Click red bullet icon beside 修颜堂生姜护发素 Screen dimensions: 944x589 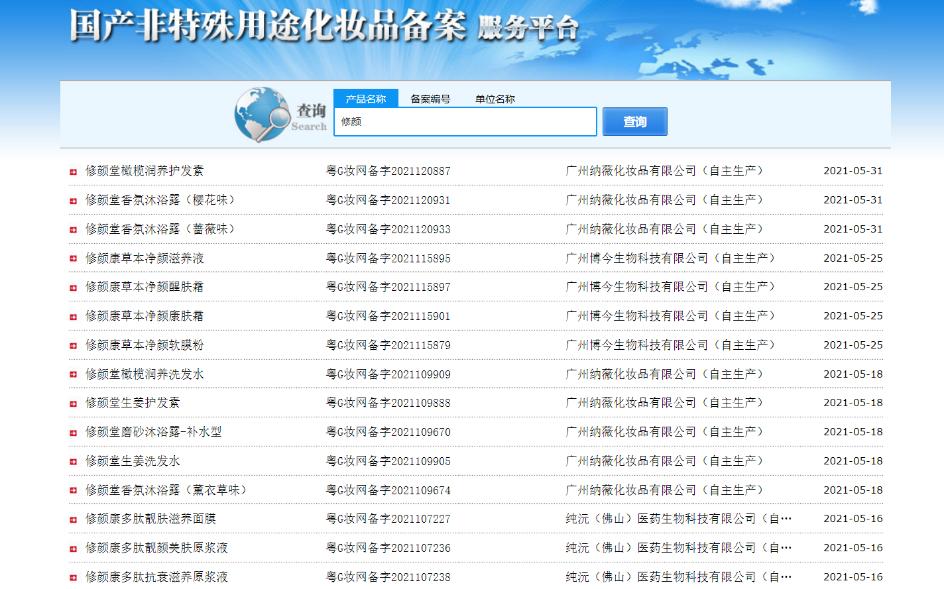tap(73, 403)
